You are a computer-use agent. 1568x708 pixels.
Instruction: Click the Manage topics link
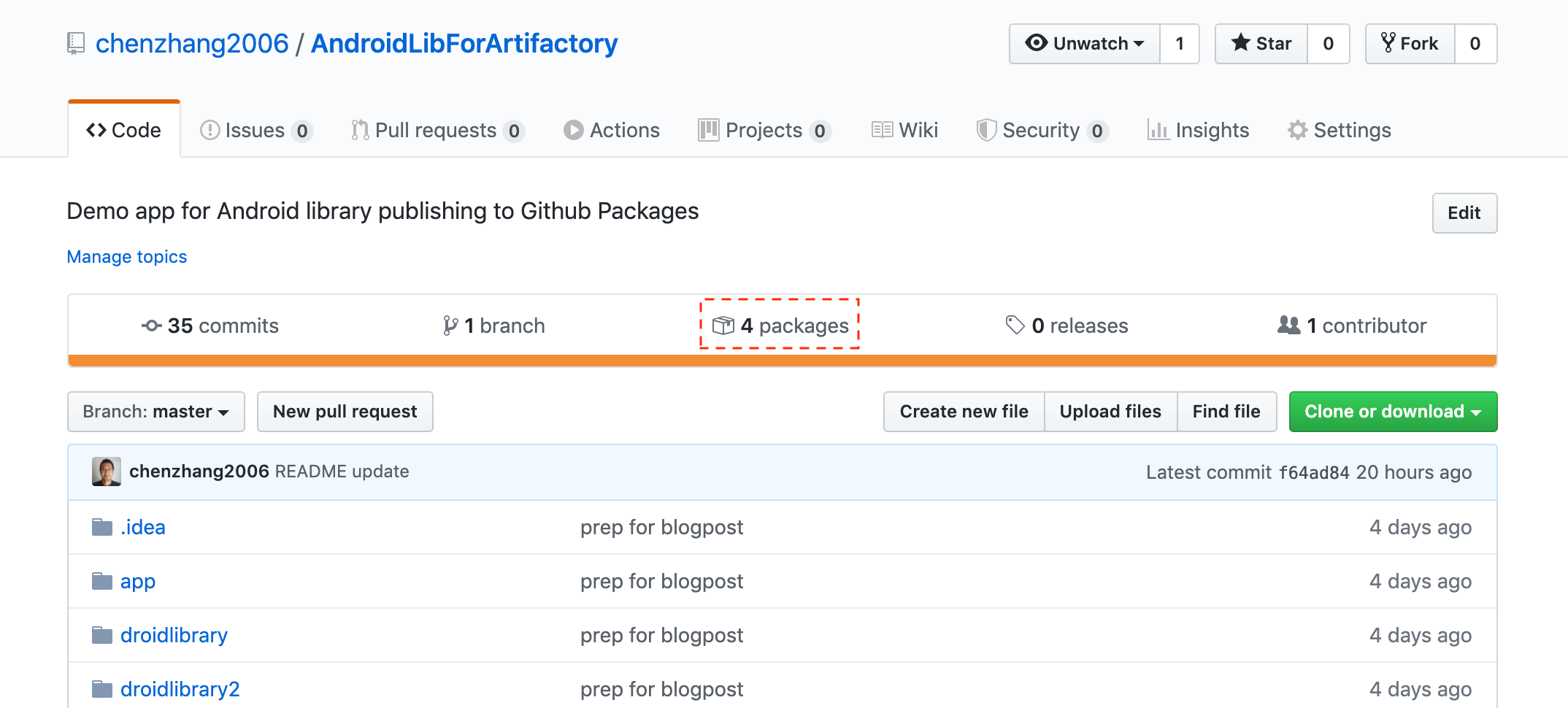pos(127,257)
